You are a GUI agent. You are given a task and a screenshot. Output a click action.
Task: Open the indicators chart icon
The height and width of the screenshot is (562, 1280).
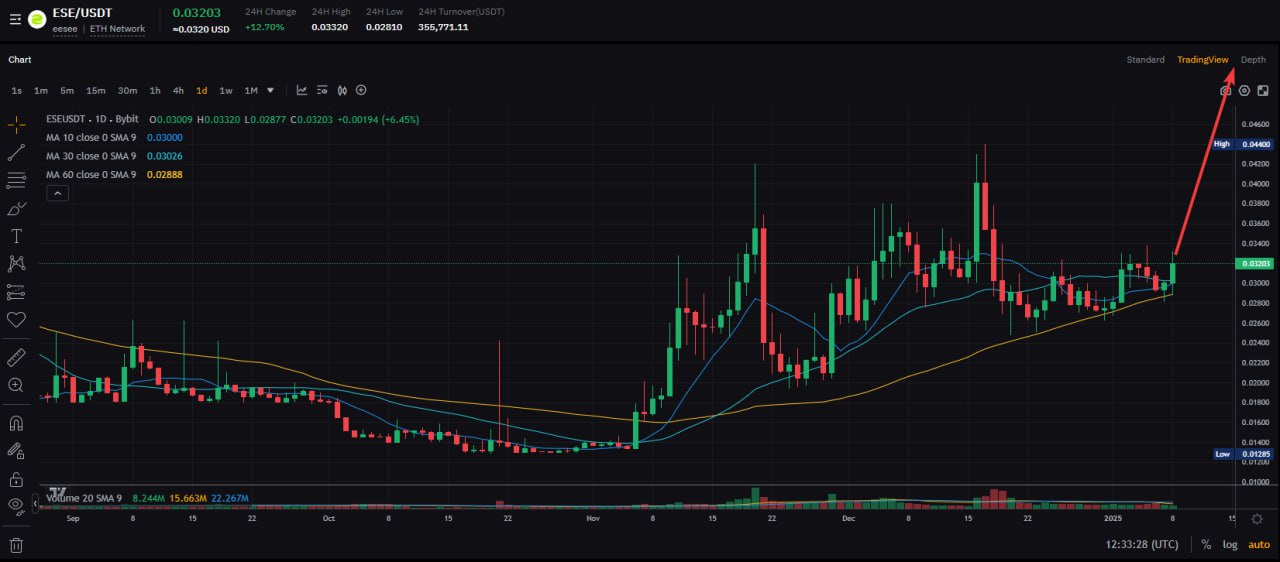(302, 90)
